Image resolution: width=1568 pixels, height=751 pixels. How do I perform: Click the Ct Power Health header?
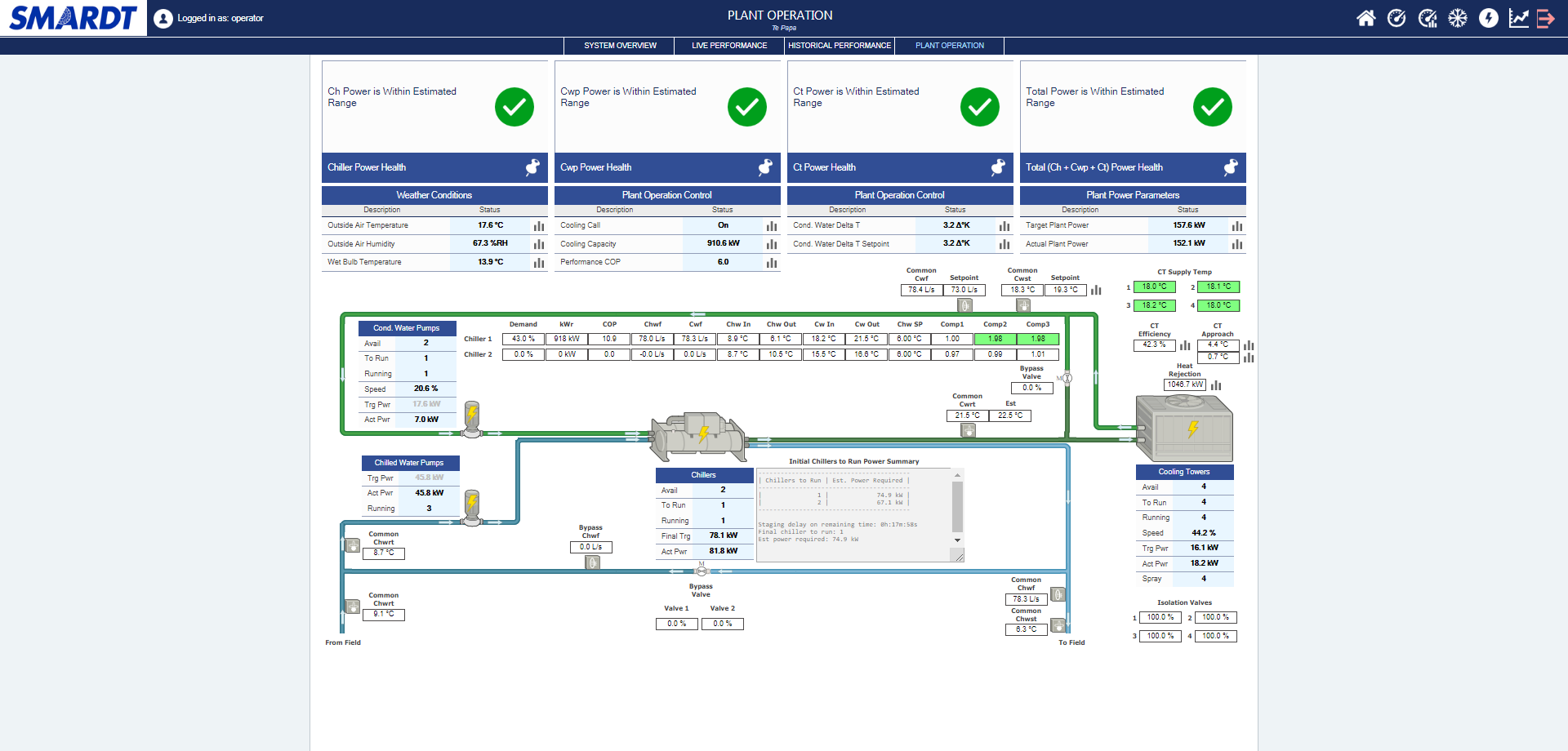[x=900, y=167]
